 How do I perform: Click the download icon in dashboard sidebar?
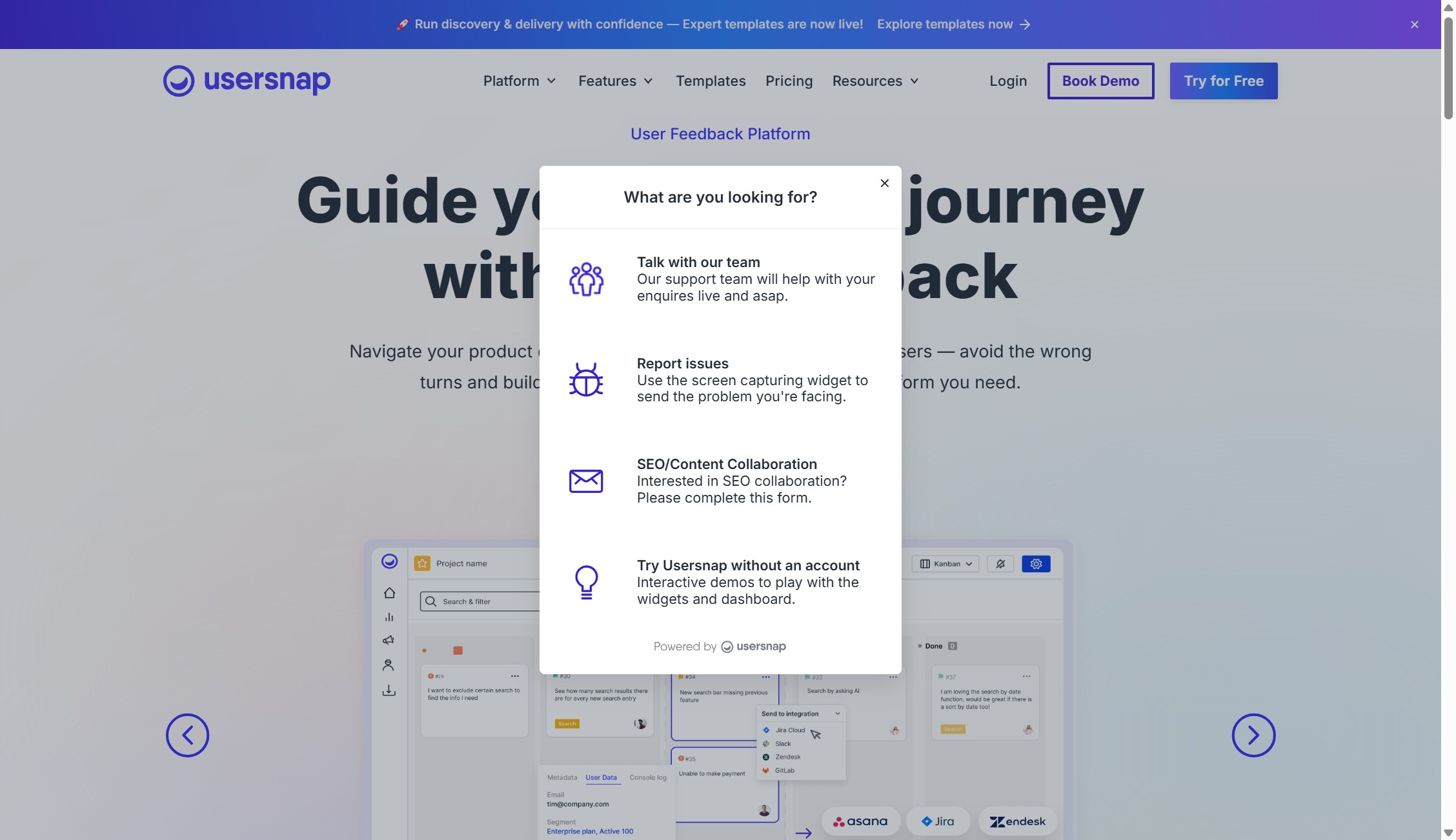[389, 690]
